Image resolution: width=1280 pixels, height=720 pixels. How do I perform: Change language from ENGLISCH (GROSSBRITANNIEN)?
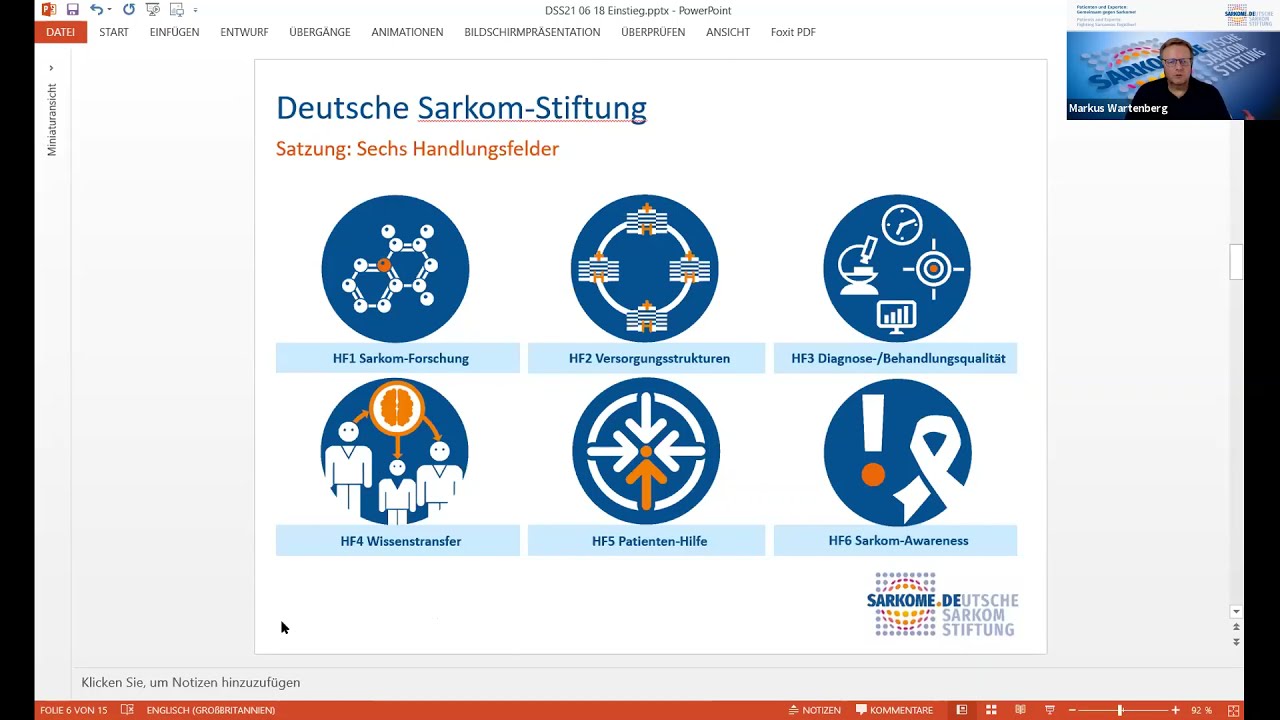click(x=211, y=710)
